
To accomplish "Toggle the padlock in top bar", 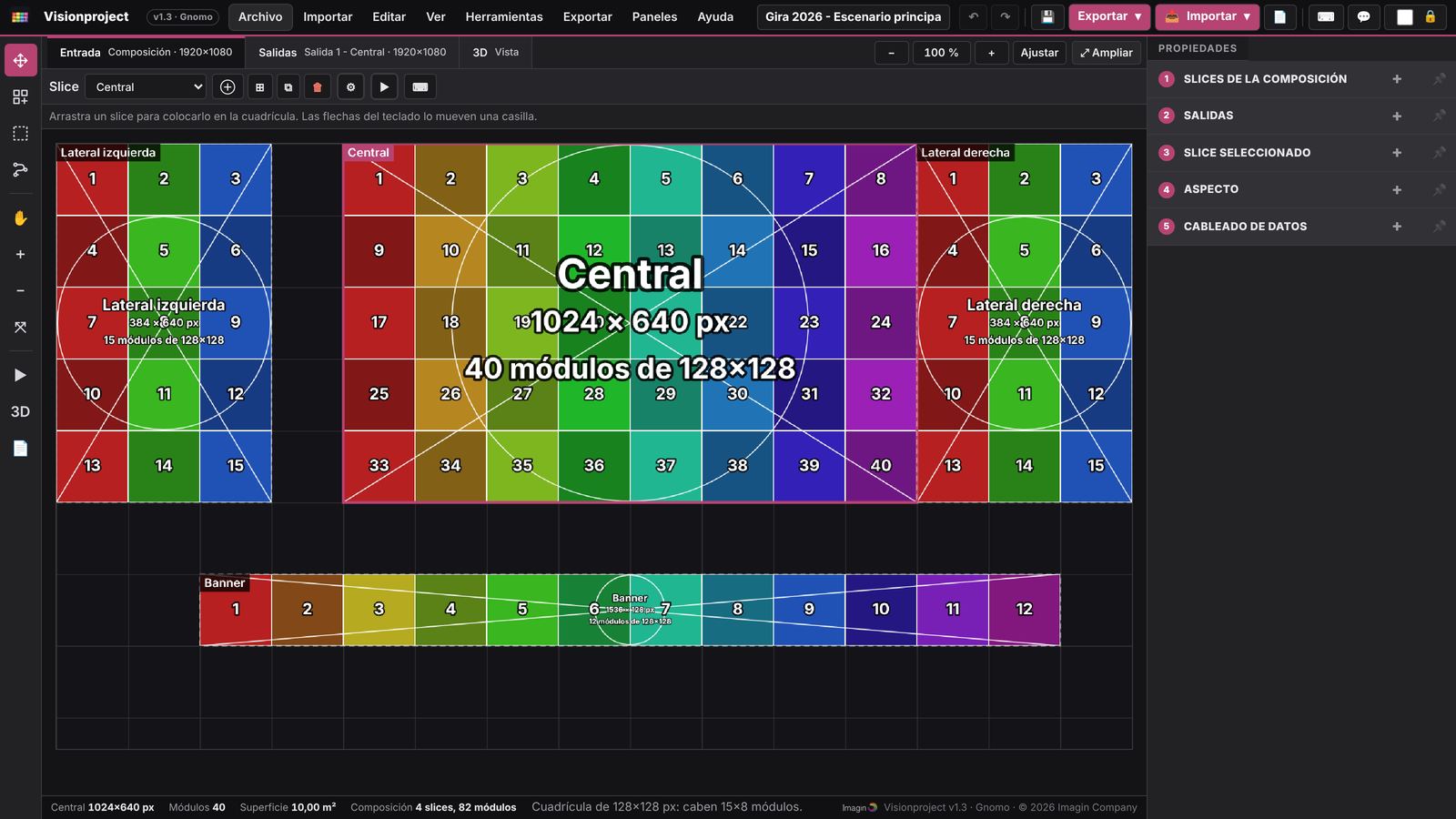I will (1430, 16).
